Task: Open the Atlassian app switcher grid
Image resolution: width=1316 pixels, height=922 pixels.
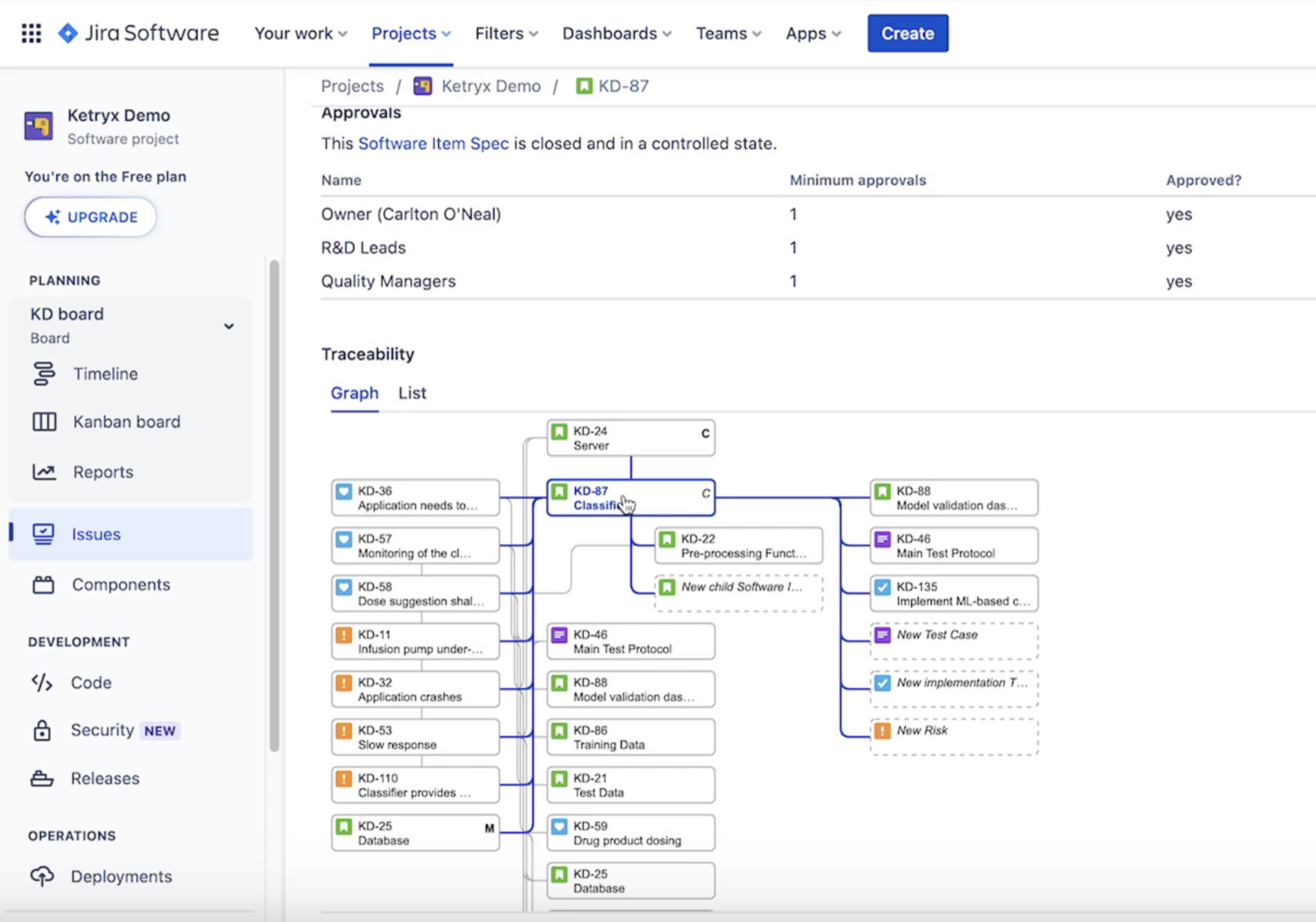Action: tap(31, 33)
